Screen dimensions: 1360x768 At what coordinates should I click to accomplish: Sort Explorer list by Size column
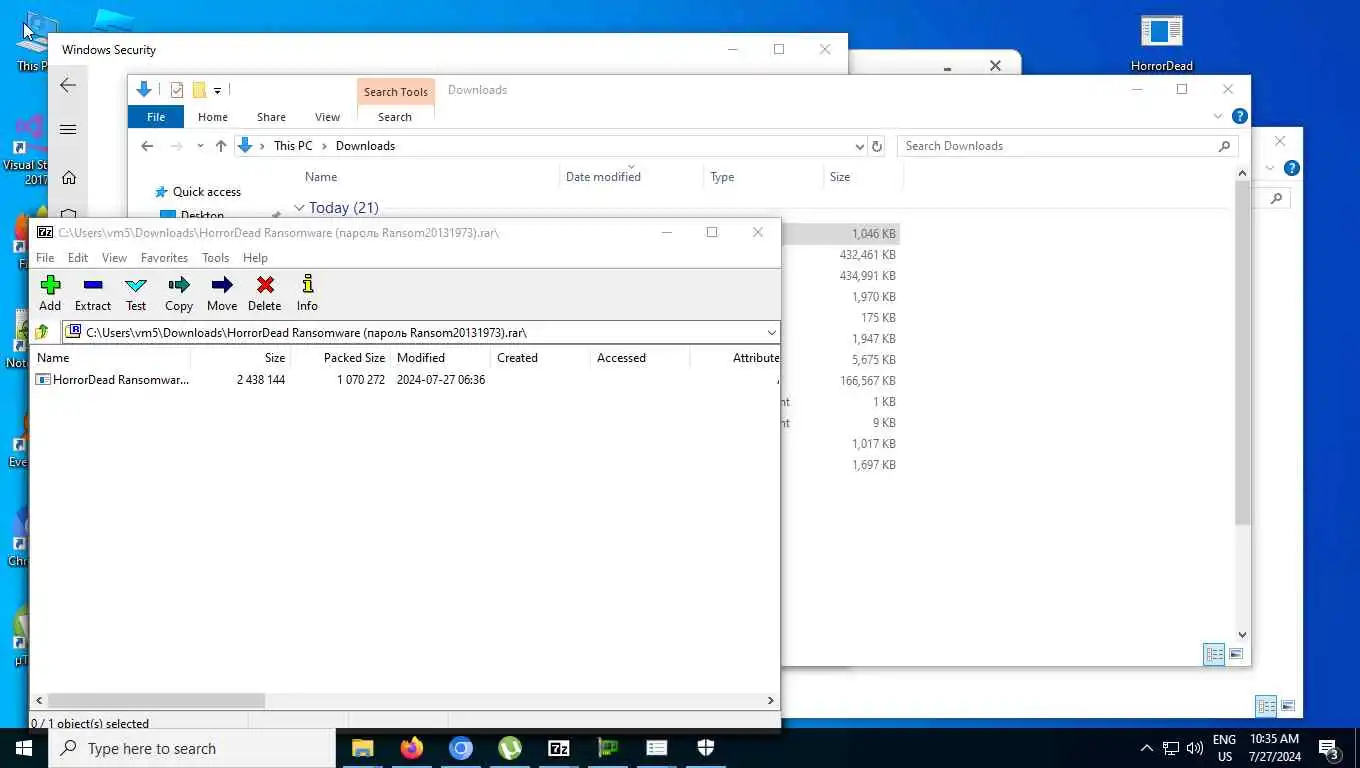point(840,177)
